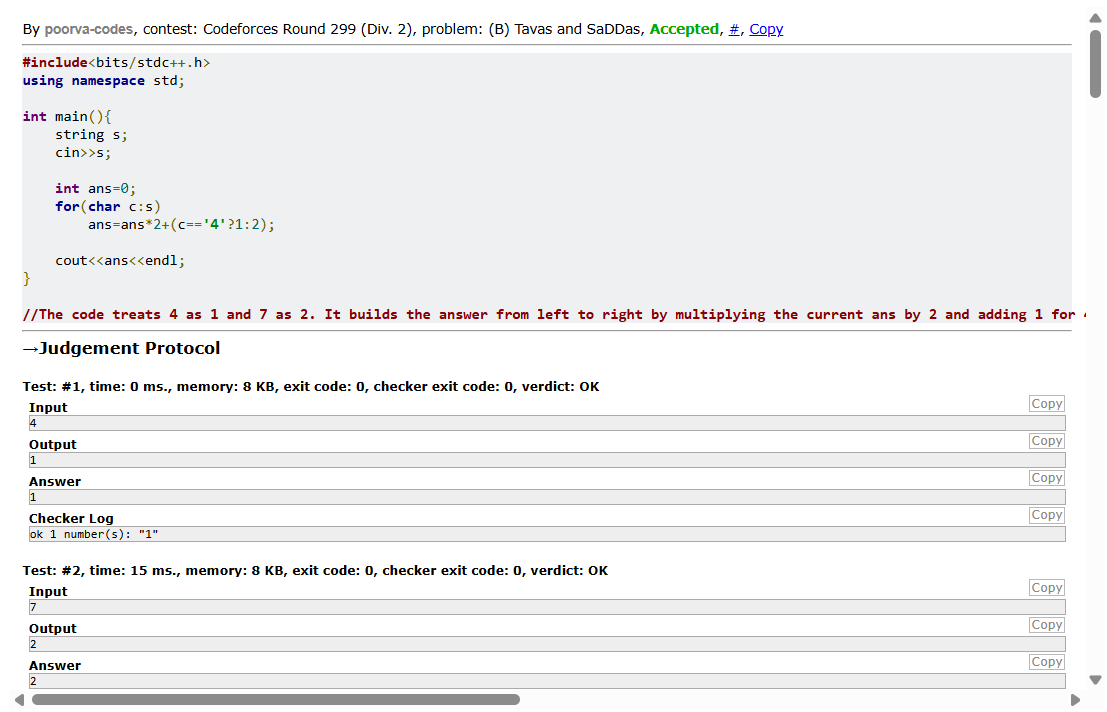1107x712 pixels.
Task: Click the horizontal scrollbar thumb
Action: 276,700
